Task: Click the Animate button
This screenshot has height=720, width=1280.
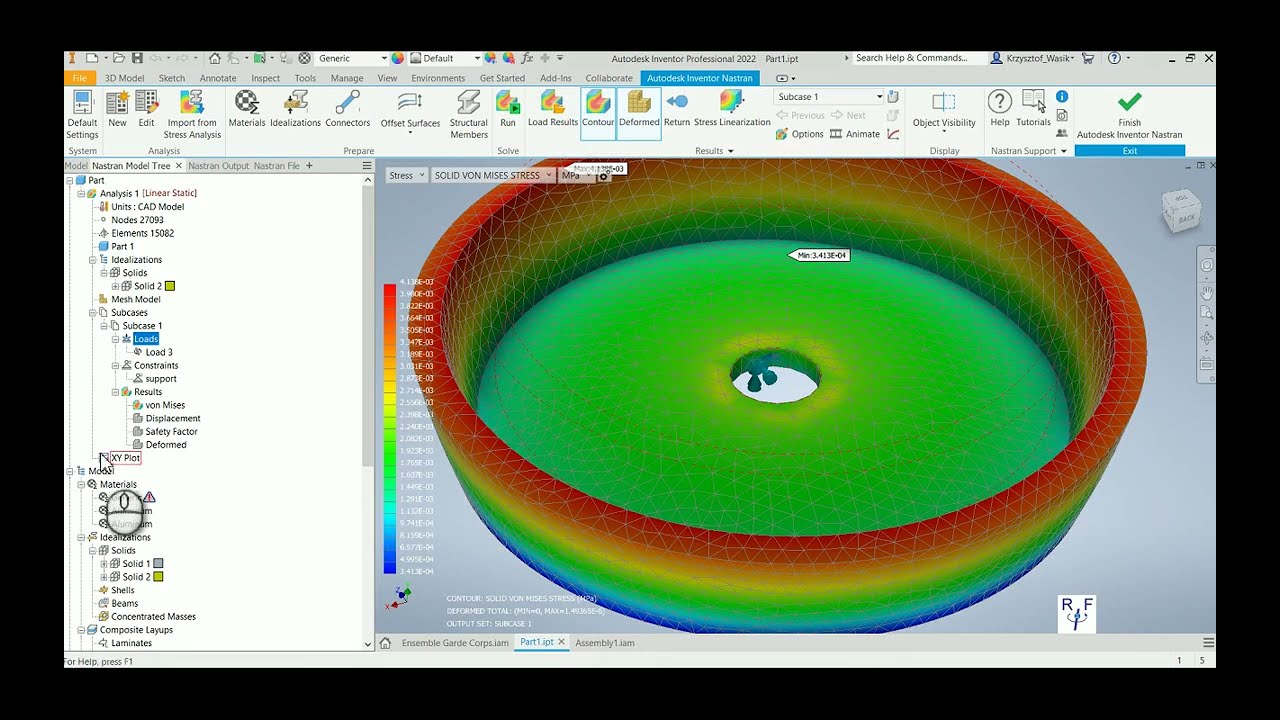Action: 855,134
